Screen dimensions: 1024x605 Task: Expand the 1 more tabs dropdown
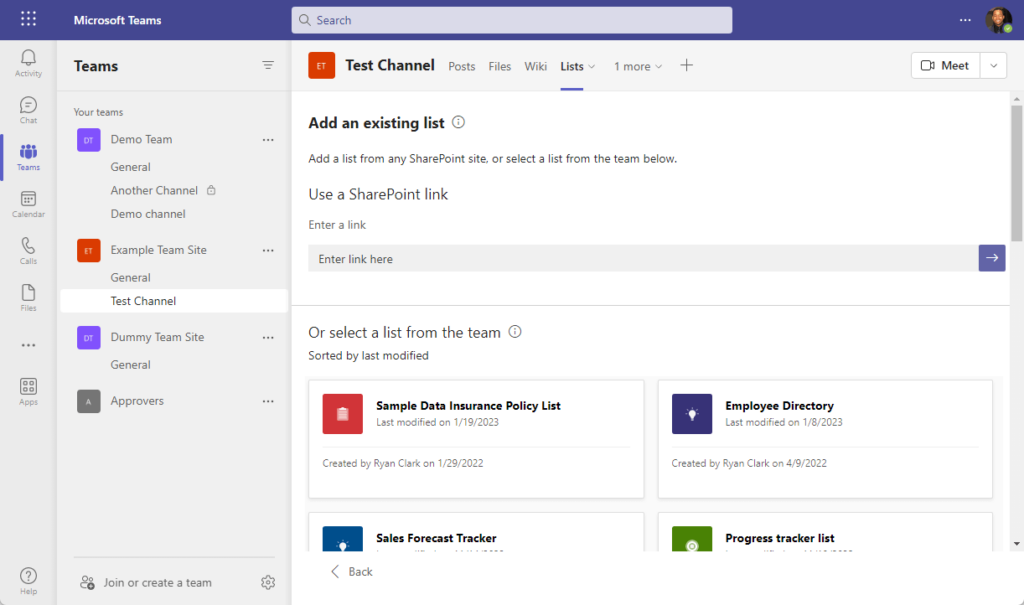[x=638, y=67]
